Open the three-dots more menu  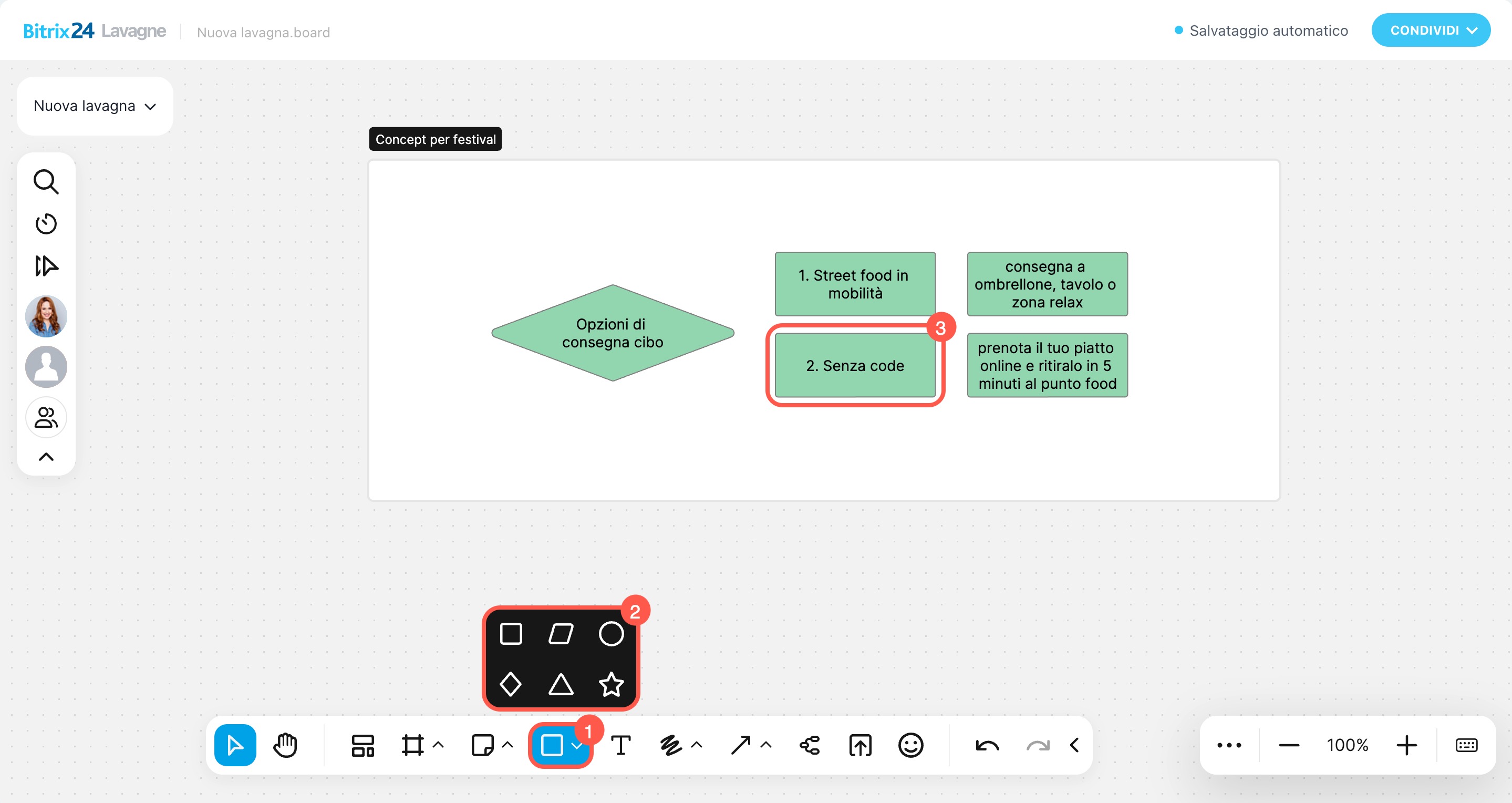click(1228, 745)
